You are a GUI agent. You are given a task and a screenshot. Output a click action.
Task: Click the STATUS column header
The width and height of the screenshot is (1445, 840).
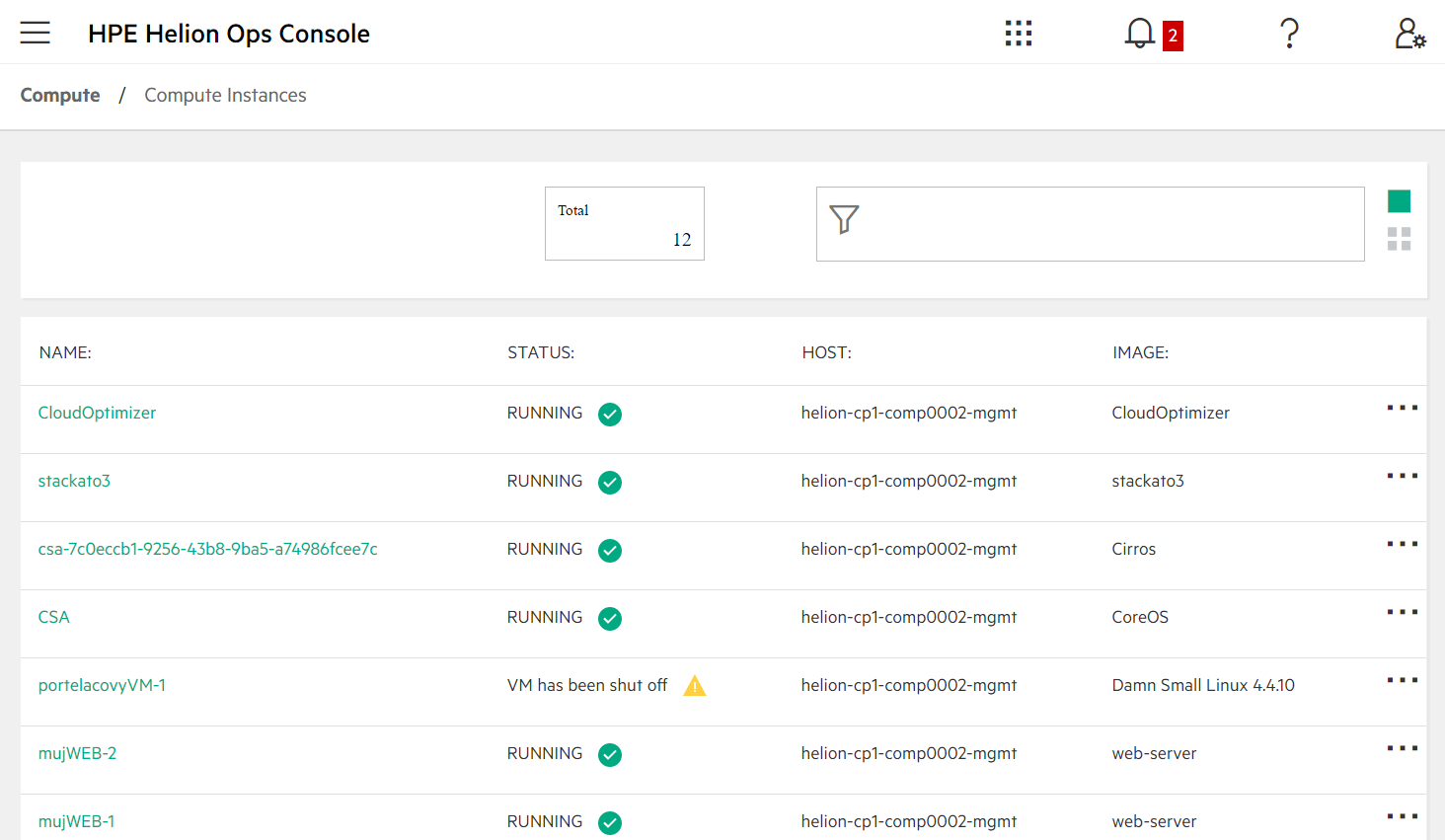[541, 352]
